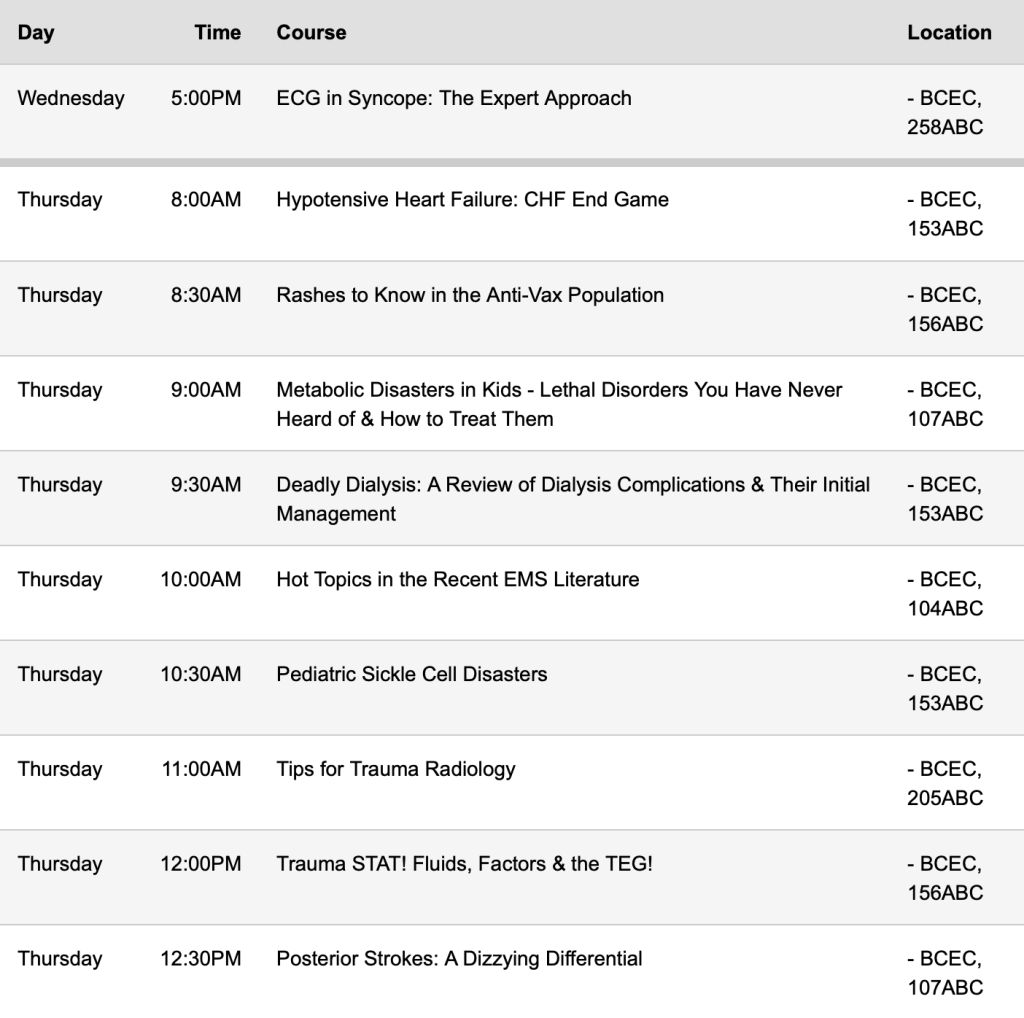1024x1018 pixels.
Task: Click the 10:30AM time cell
Action: pyautogui.click(x=201, y=674)
